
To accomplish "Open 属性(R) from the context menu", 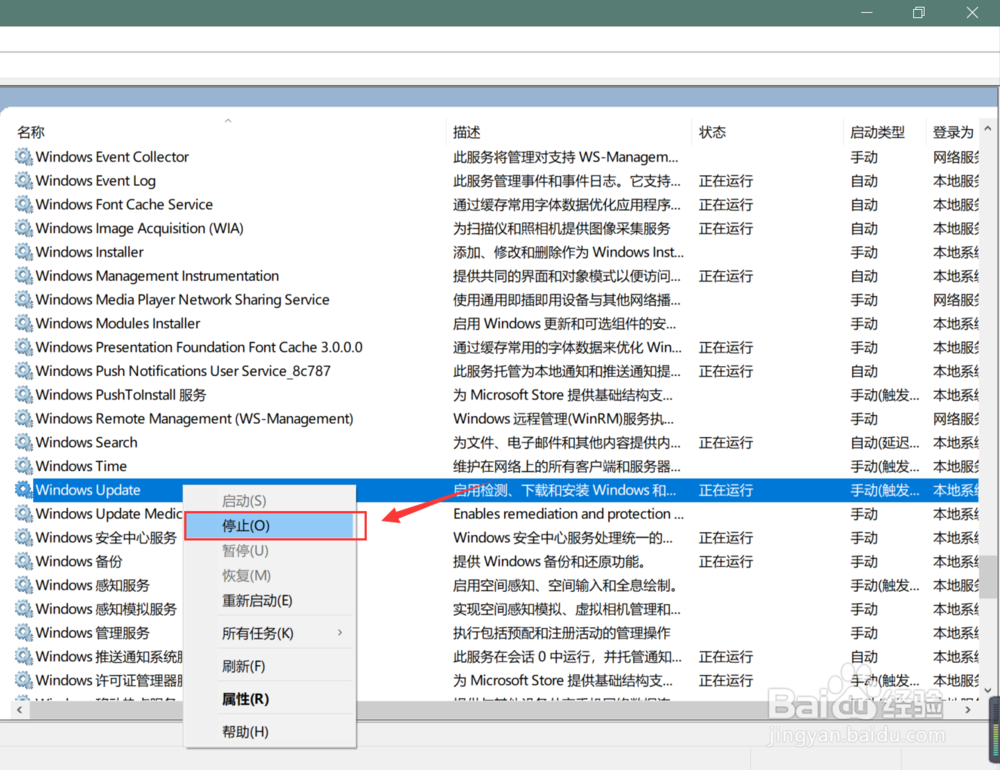I will pyautogui.click(x=269, y=699).
